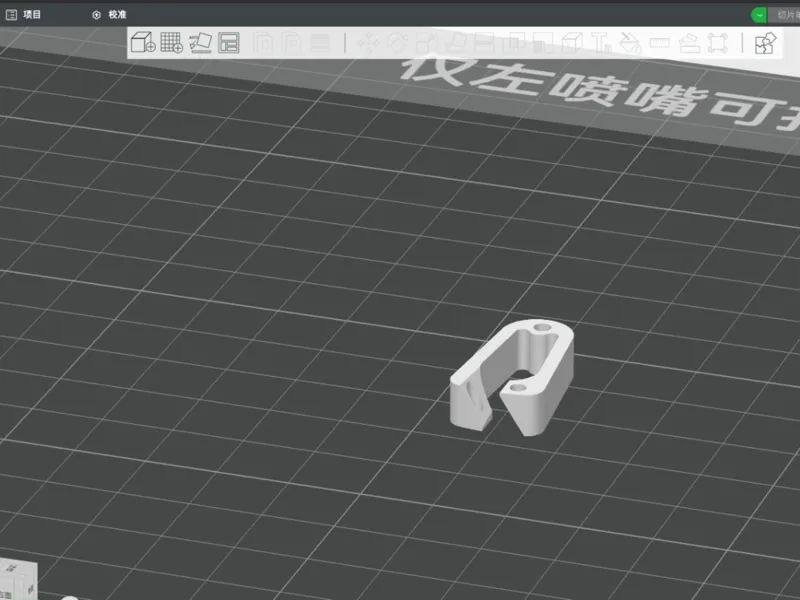
Task: Select the Seam painting cube tool
Action: pos(572,43)
